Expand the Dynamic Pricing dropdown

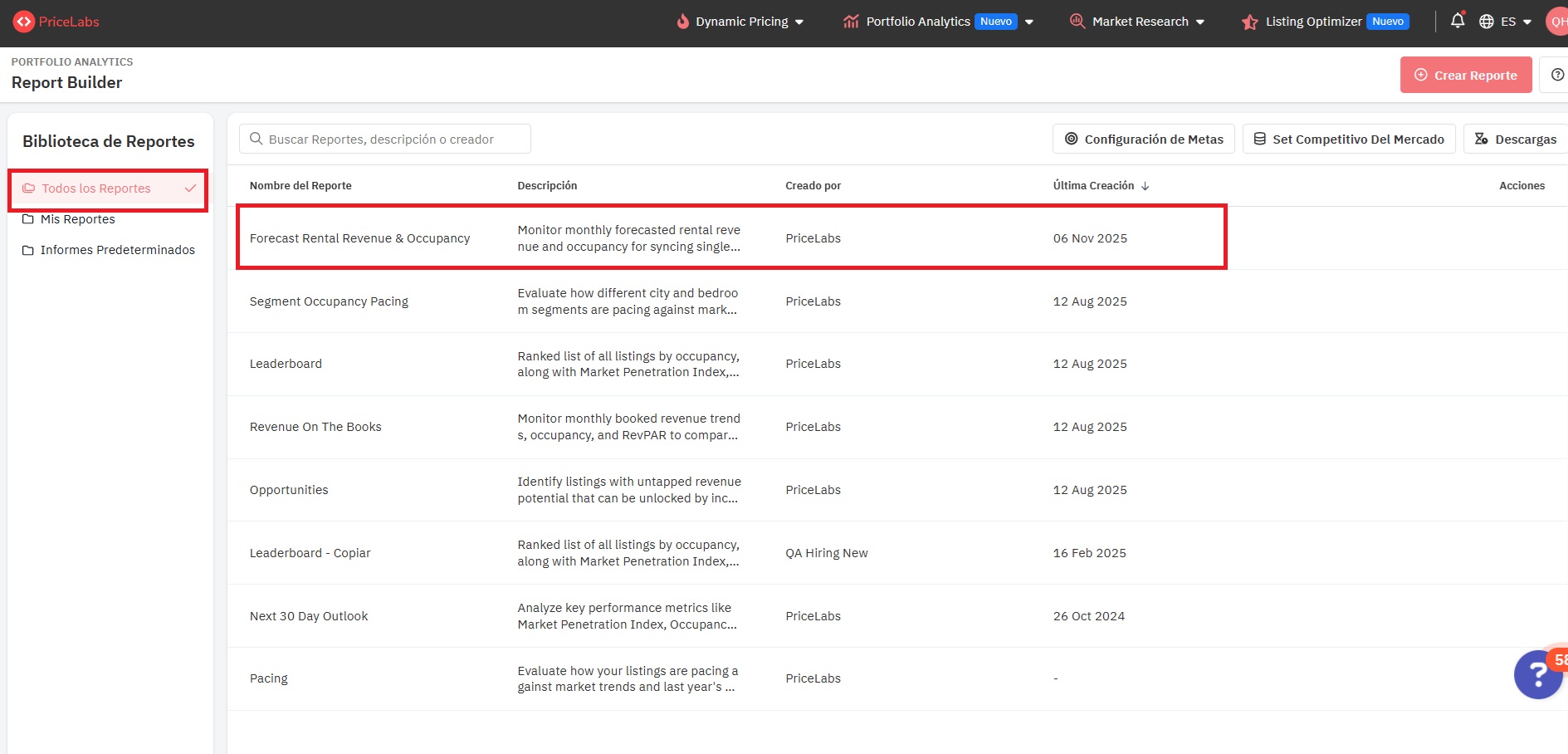(799, 22)
